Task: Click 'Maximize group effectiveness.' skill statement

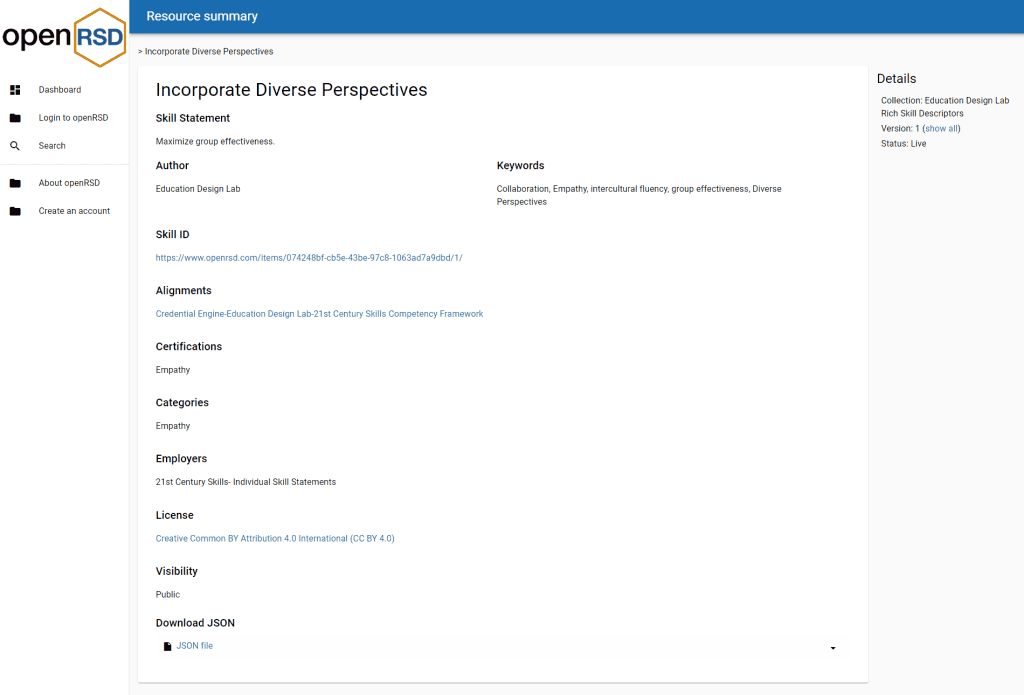Action: click(x=215, y=142)
